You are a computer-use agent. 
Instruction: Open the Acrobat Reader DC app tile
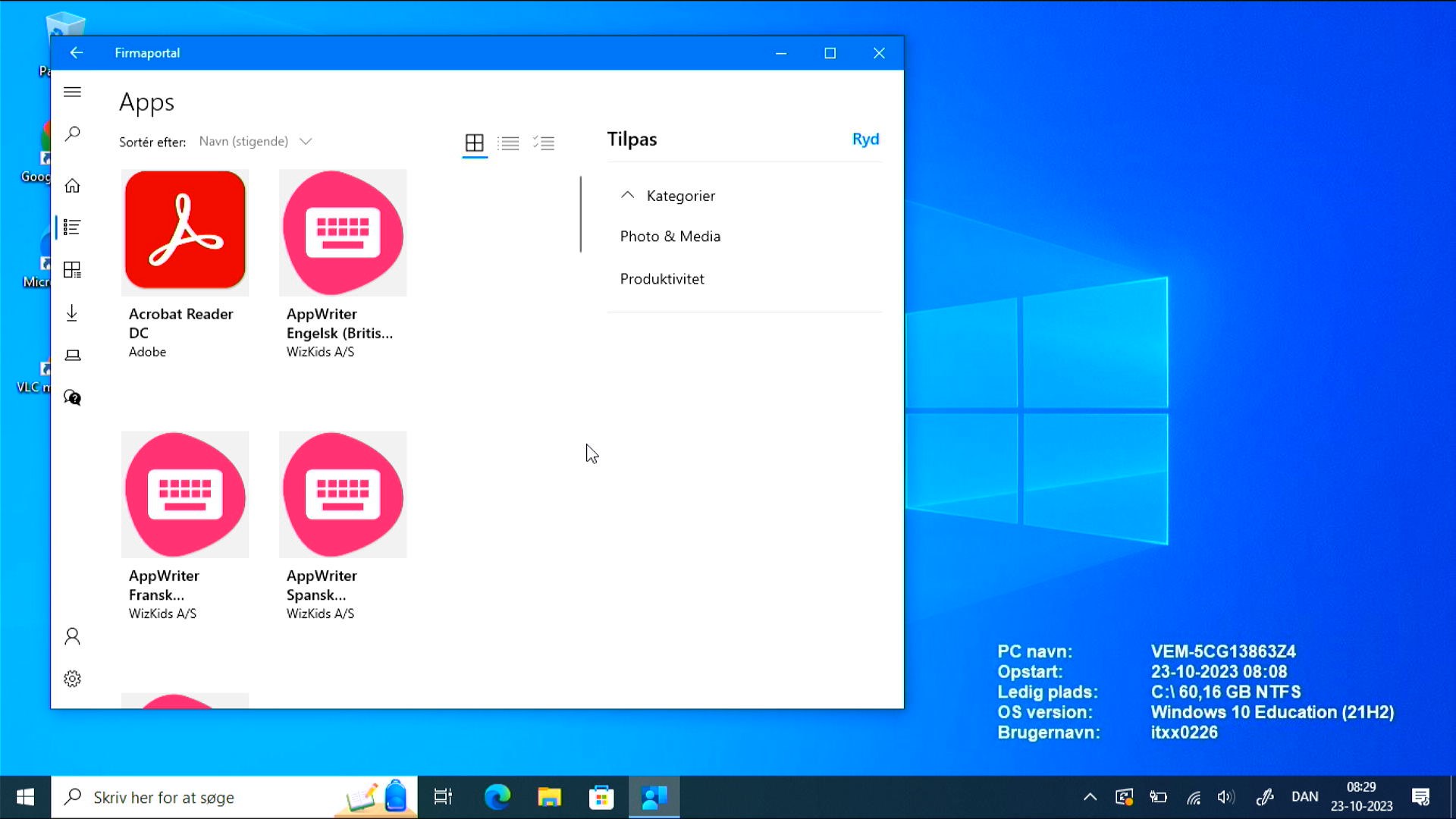[185, 230]
